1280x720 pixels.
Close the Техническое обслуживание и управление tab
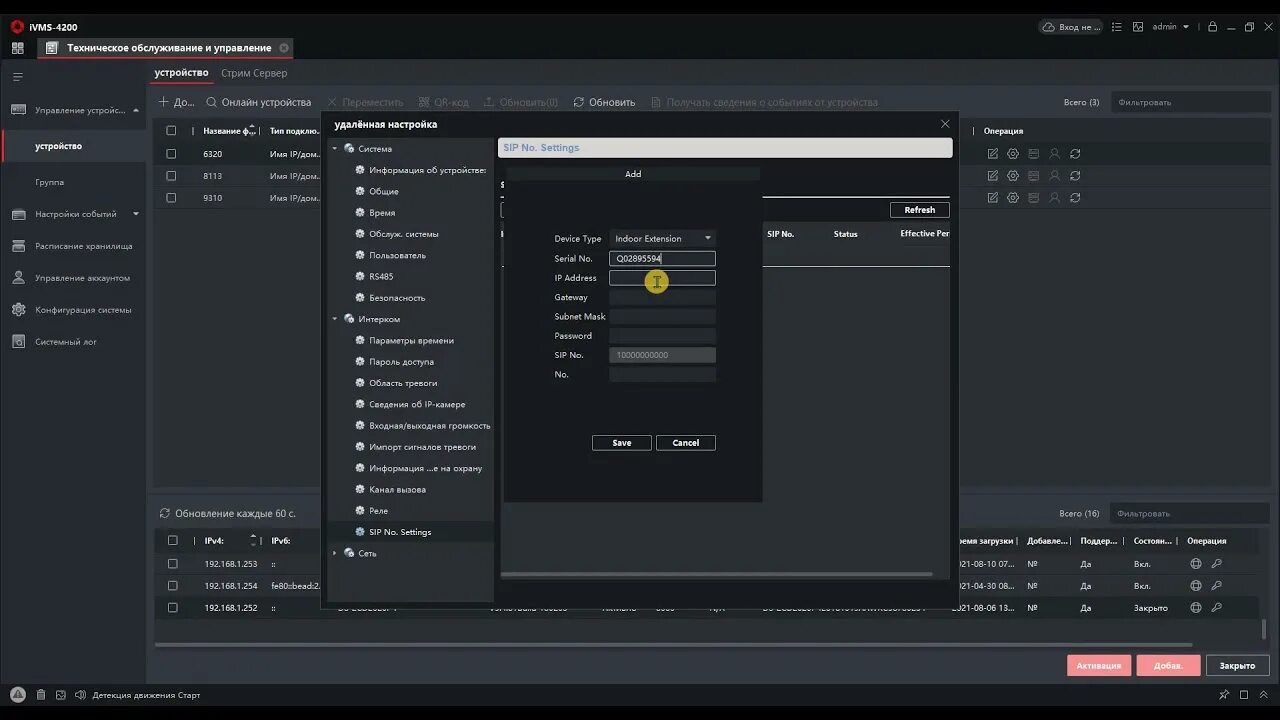point(284,48)
